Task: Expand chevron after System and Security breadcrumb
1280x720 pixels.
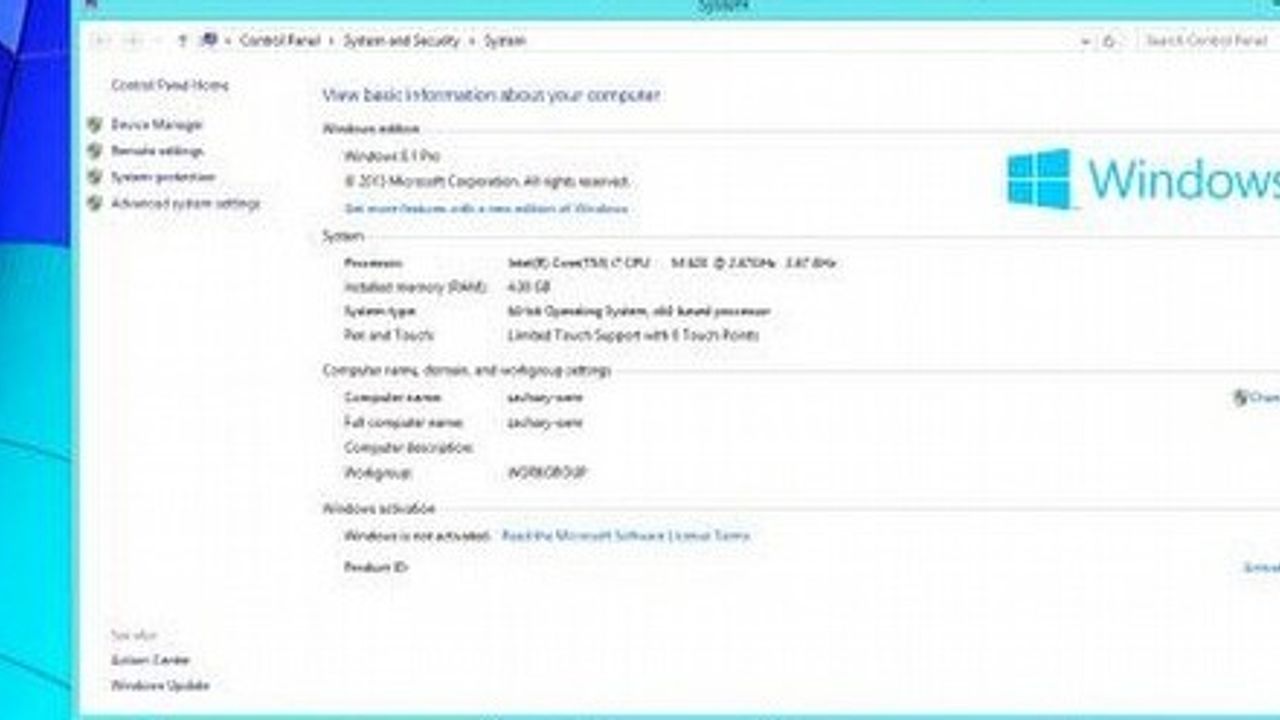Action: pos(473,41)
